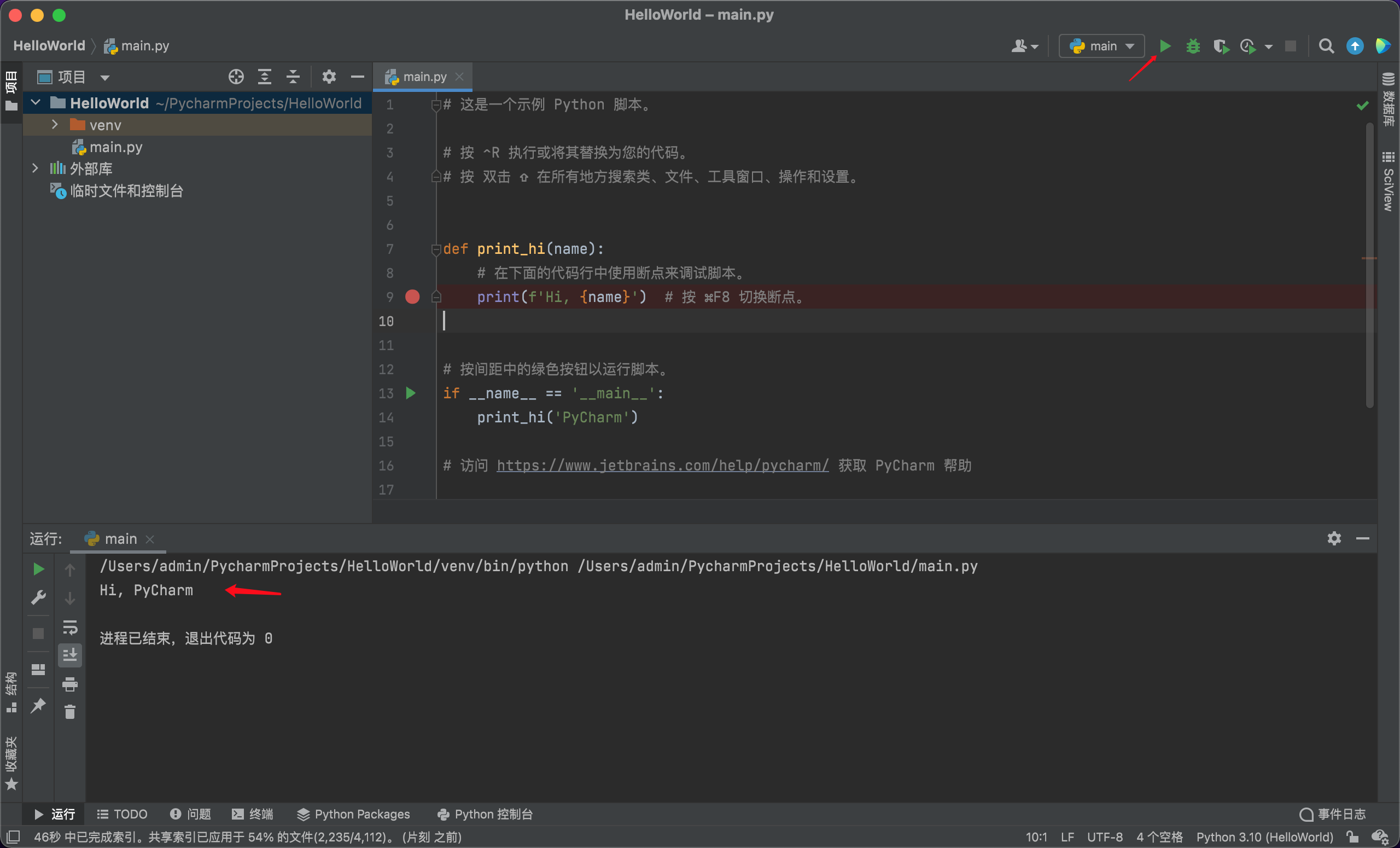This screenshot has width=1400, height=848.
Task: Click the locate file crosshair icon
Action: (x=236, y=77)
